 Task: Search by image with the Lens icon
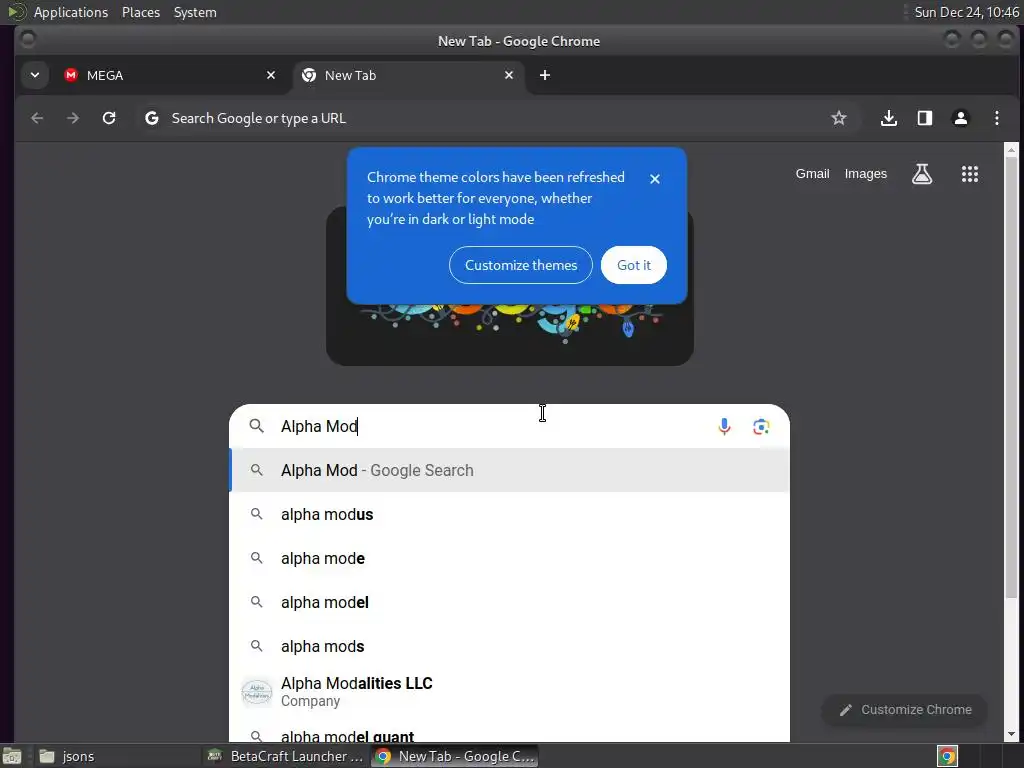(x=761, y=426)
